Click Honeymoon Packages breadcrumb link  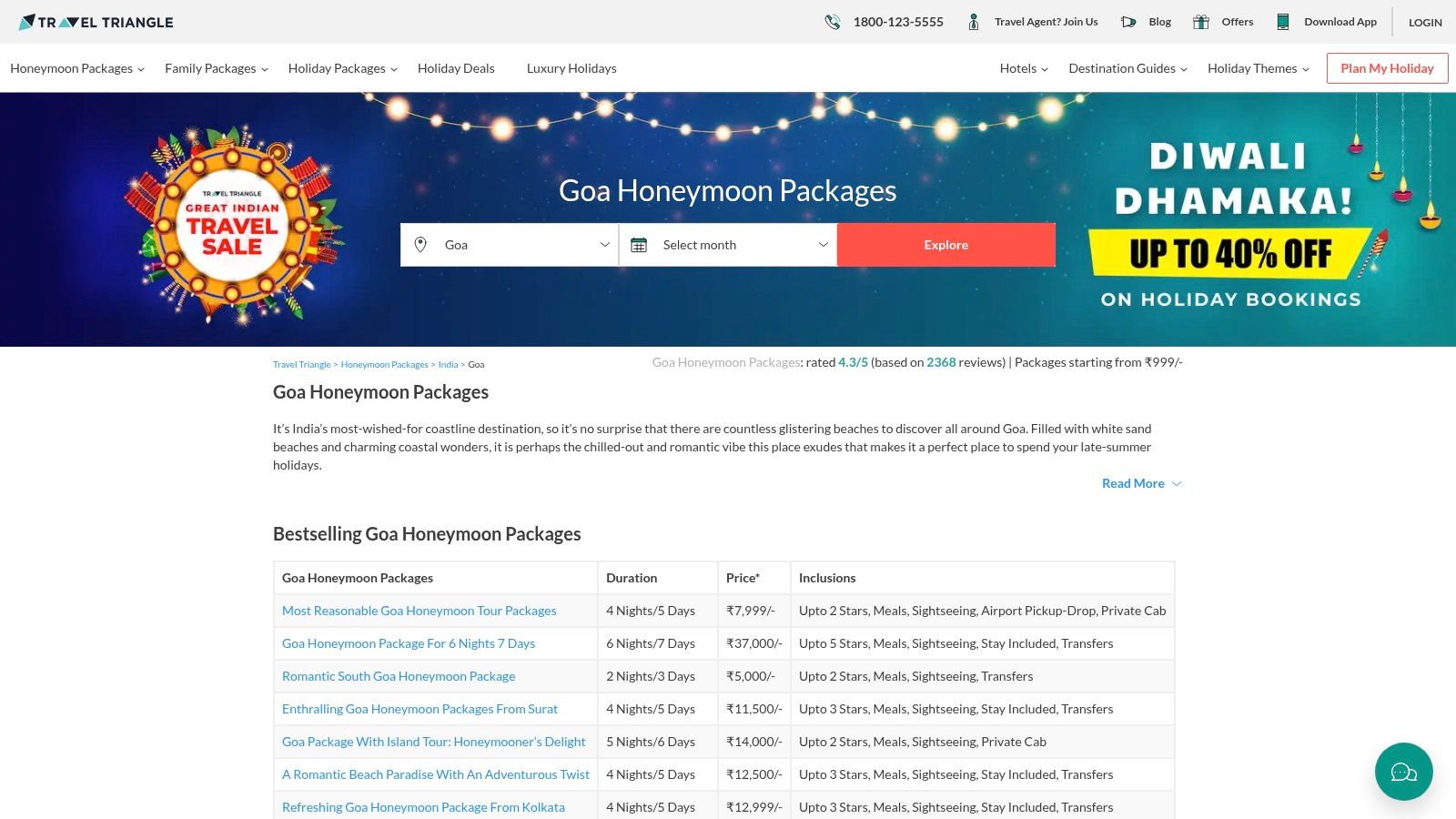(384, 365)
